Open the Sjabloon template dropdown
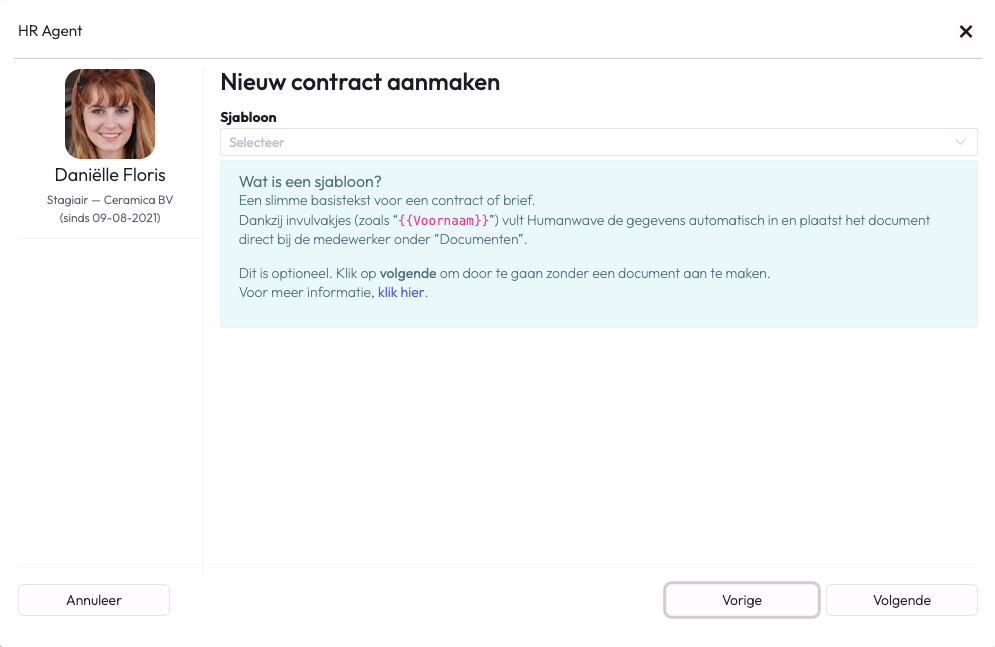Screen dimensions: 995x647 point(598,142)
